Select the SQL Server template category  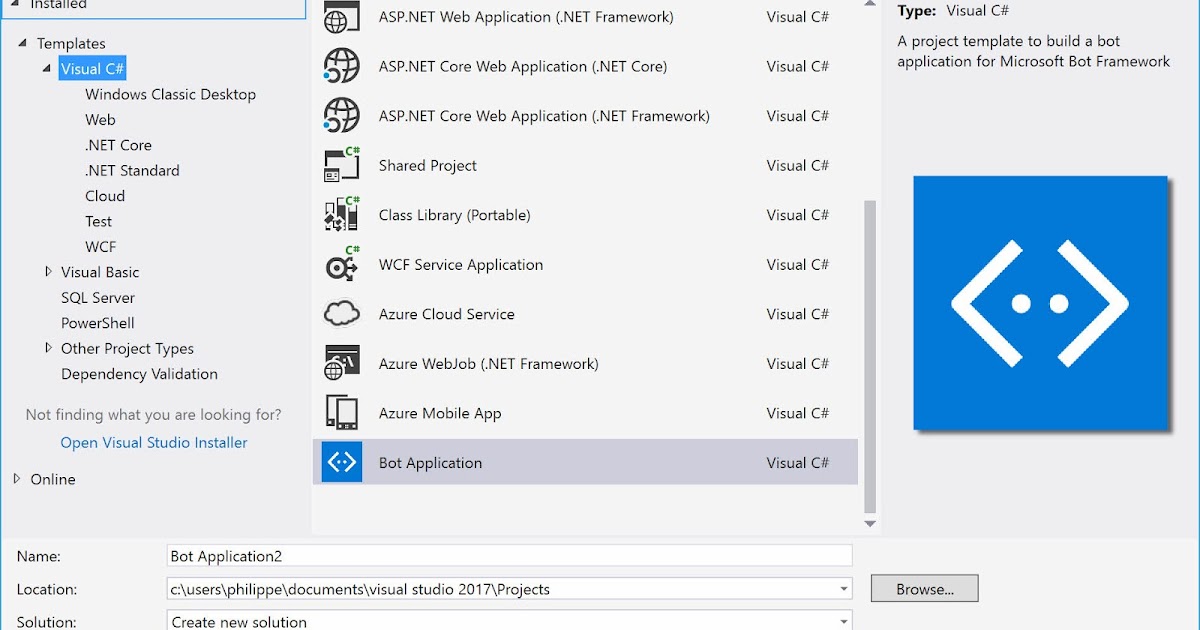pos(97,297)
